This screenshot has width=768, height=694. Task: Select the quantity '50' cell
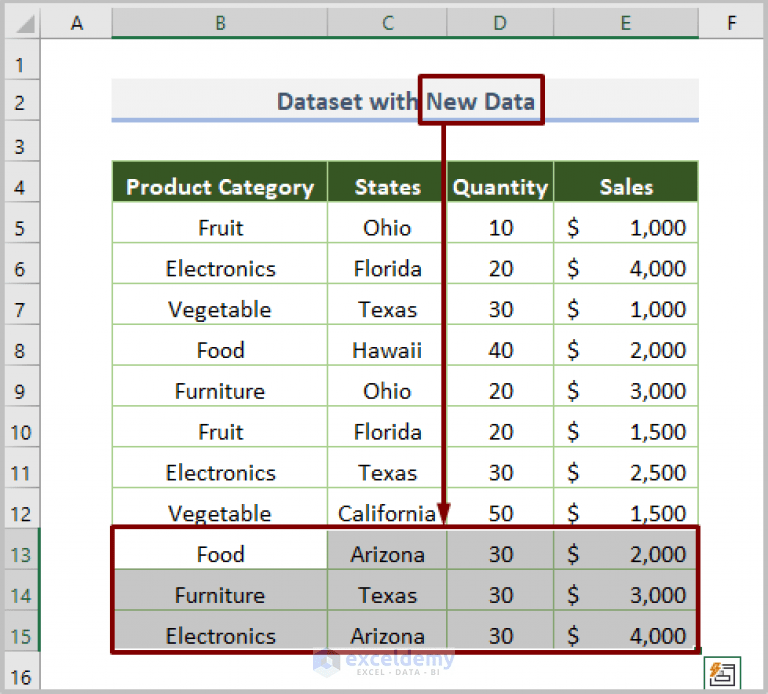point(500,508)
